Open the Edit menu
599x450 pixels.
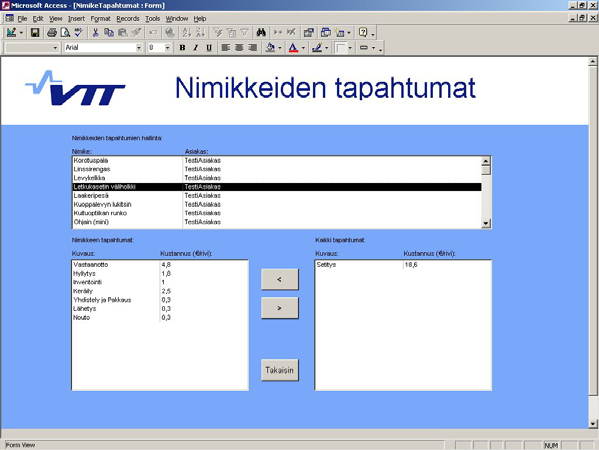38,18
